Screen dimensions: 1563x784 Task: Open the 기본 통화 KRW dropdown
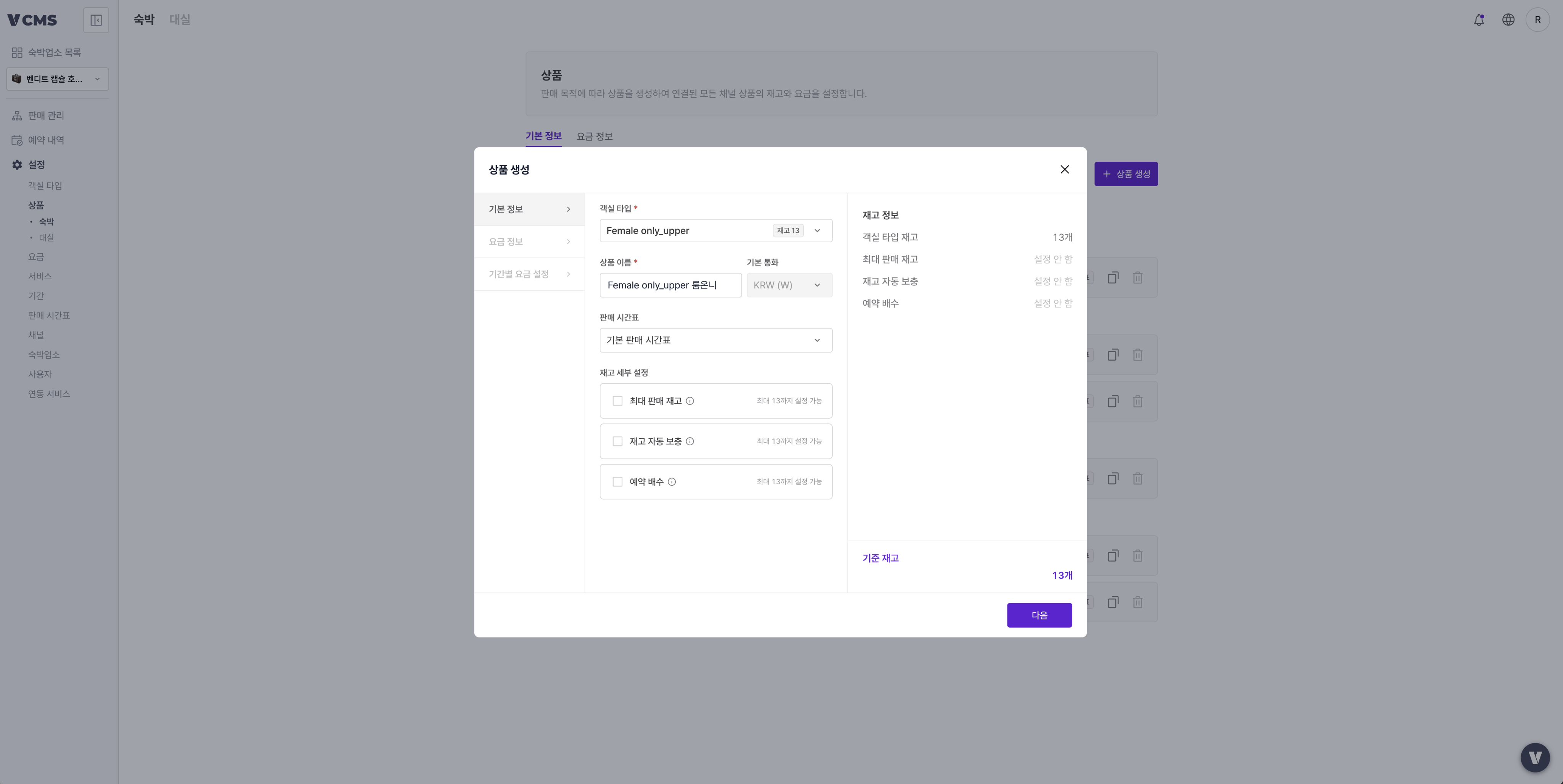[x=789, y=285]
